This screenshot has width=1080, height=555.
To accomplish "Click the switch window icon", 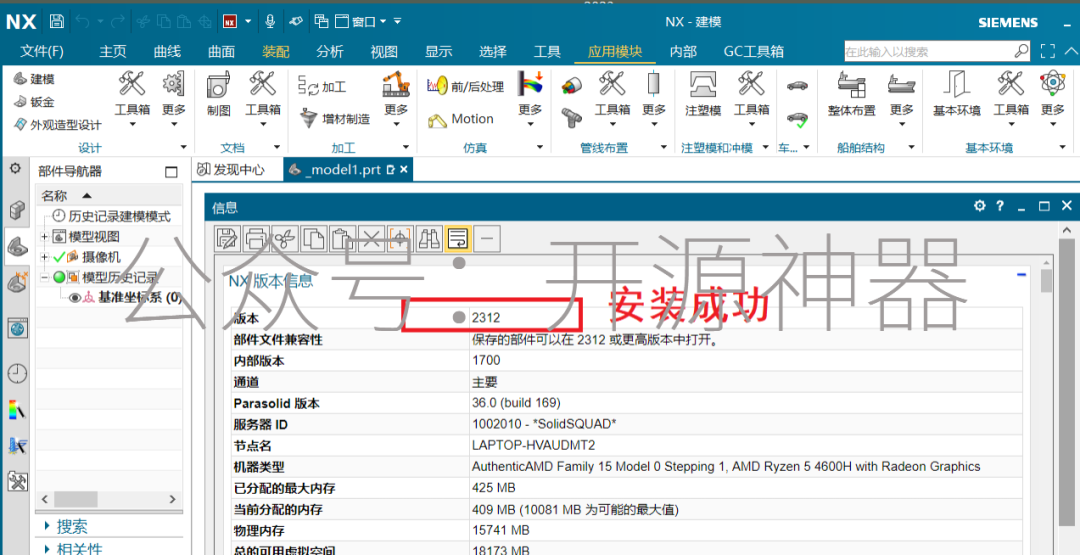I will pyautogui.click(x=321, y=21).
